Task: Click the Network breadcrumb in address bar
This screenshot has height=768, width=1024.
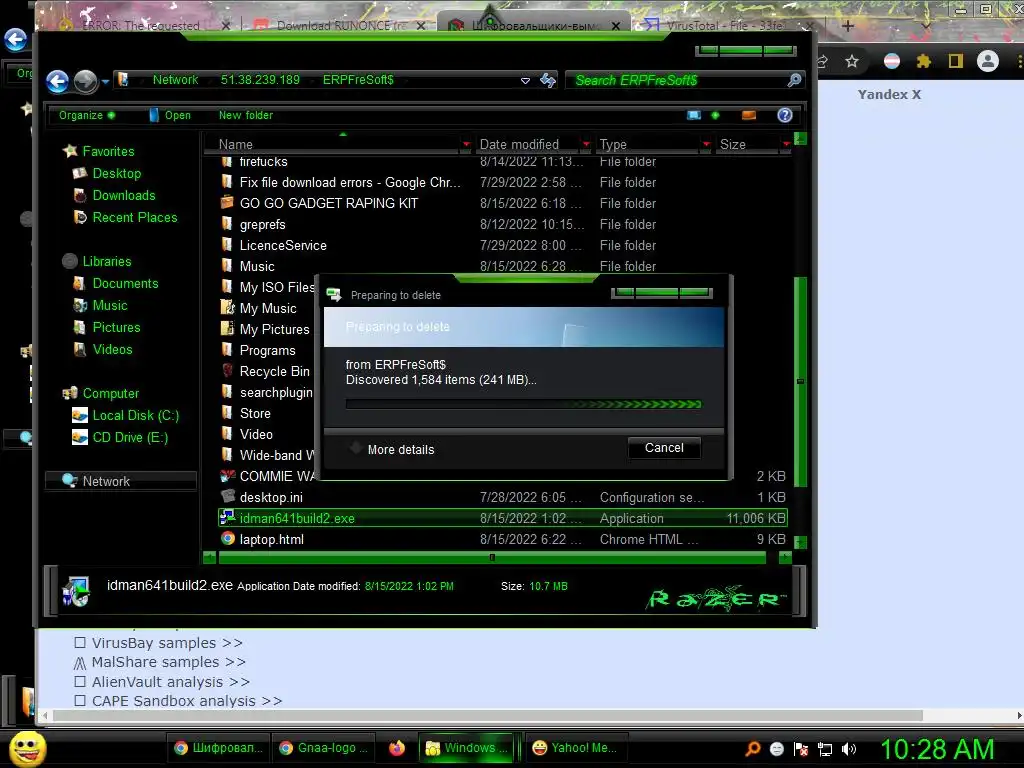Action: click(175, 80)
